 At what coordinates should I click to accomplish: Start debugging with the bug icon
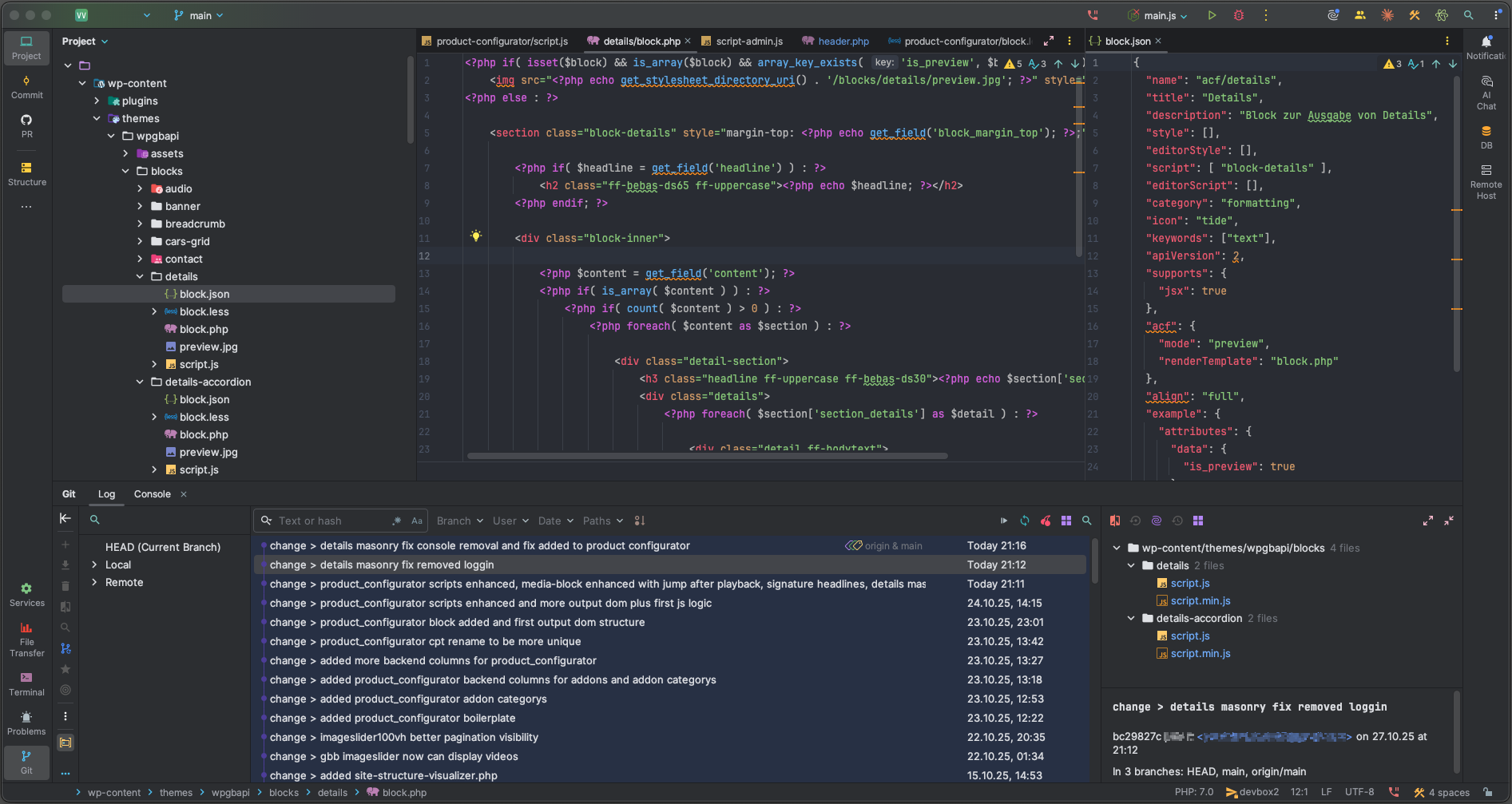[x=1239, y=15]
